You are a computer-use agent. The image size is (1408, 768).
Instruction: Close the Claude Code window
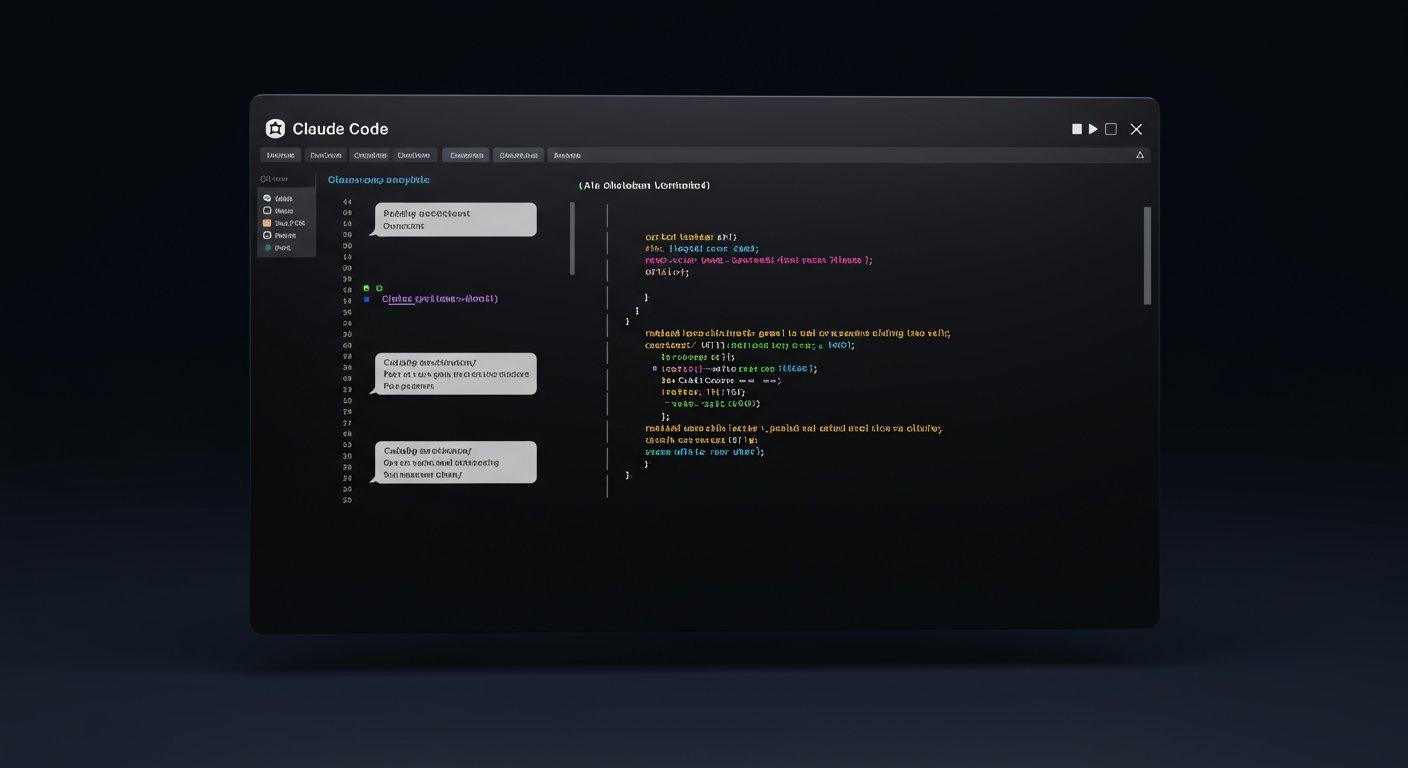point(1136,129)
